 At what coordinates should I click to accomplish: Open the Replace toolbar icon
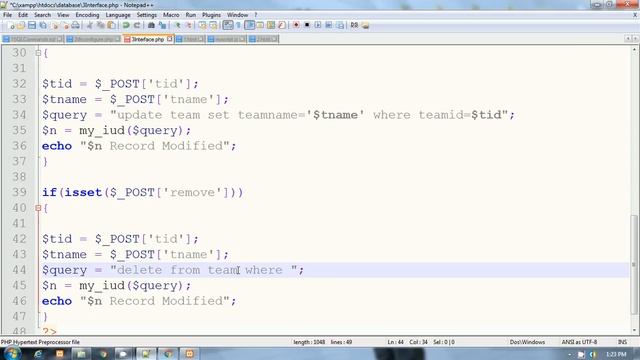tap(162, 25)
